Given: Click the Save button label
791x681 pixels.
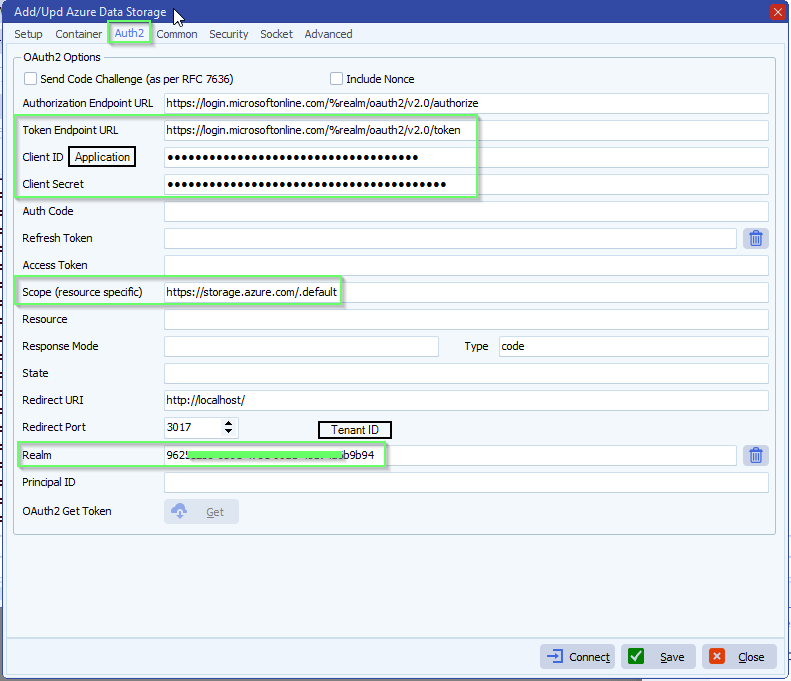Looking at the screenshot, I should coord(672,657).
